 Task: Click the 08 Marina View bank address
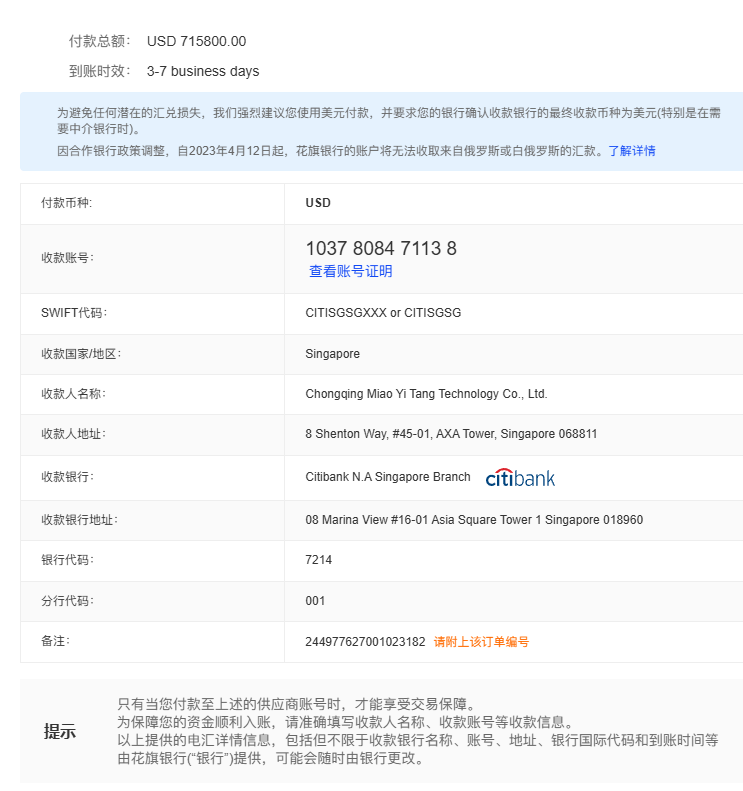(x=473, y=520)
